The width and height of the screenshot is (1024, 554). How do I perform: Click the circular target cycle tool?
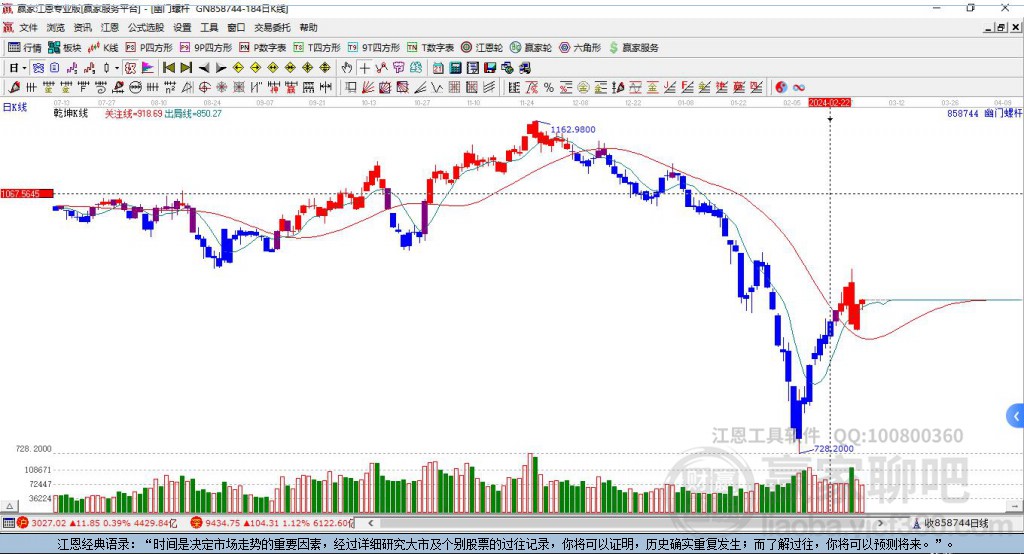click(x=204, y=87)
